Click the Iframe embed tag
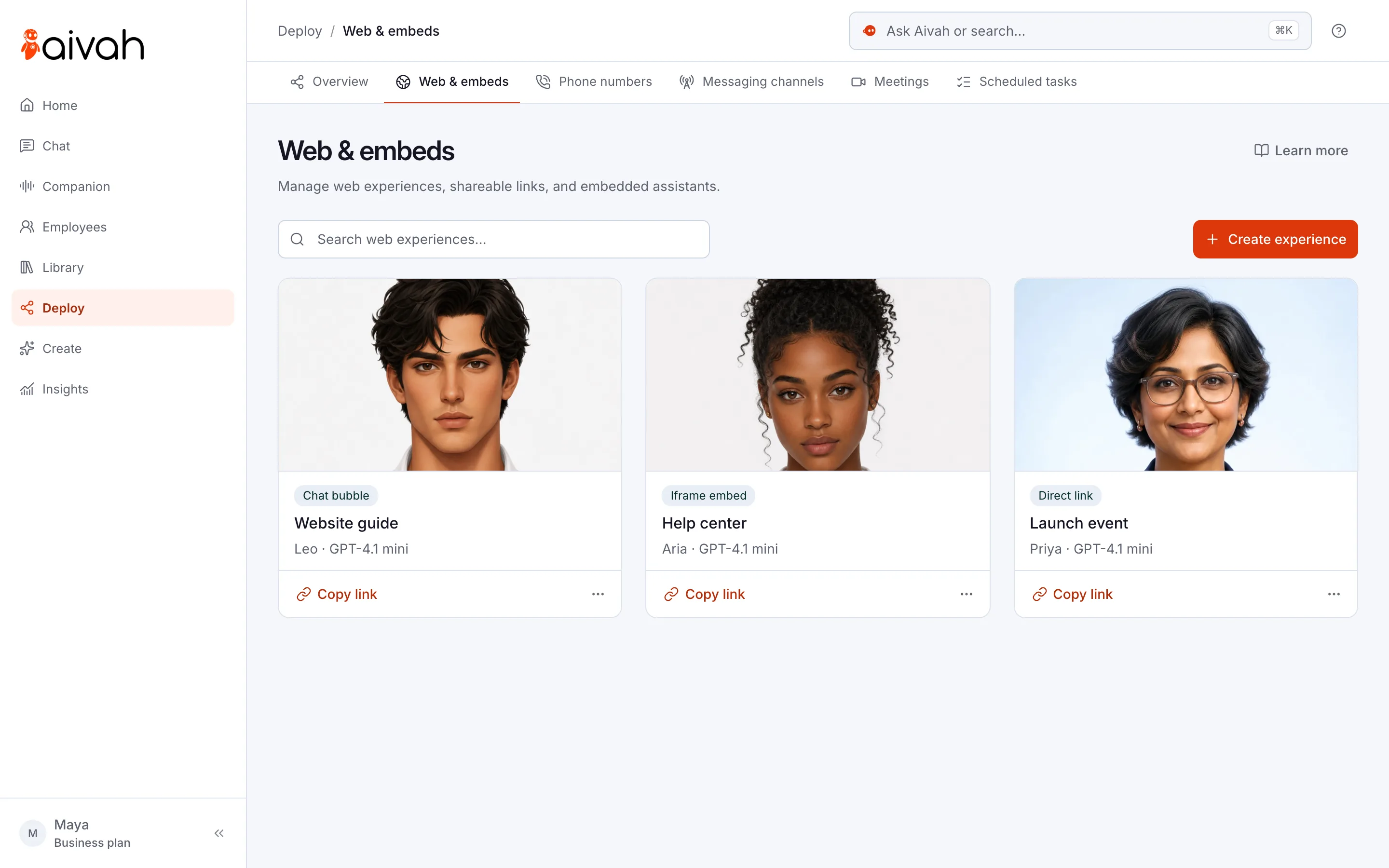1389x868 pixels. pos(708,495)
